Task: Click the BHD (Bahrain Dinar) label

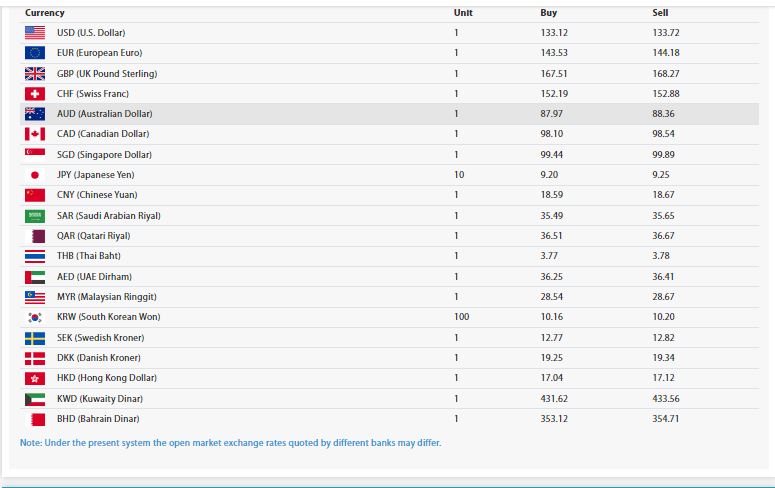Action: (98, 419)
